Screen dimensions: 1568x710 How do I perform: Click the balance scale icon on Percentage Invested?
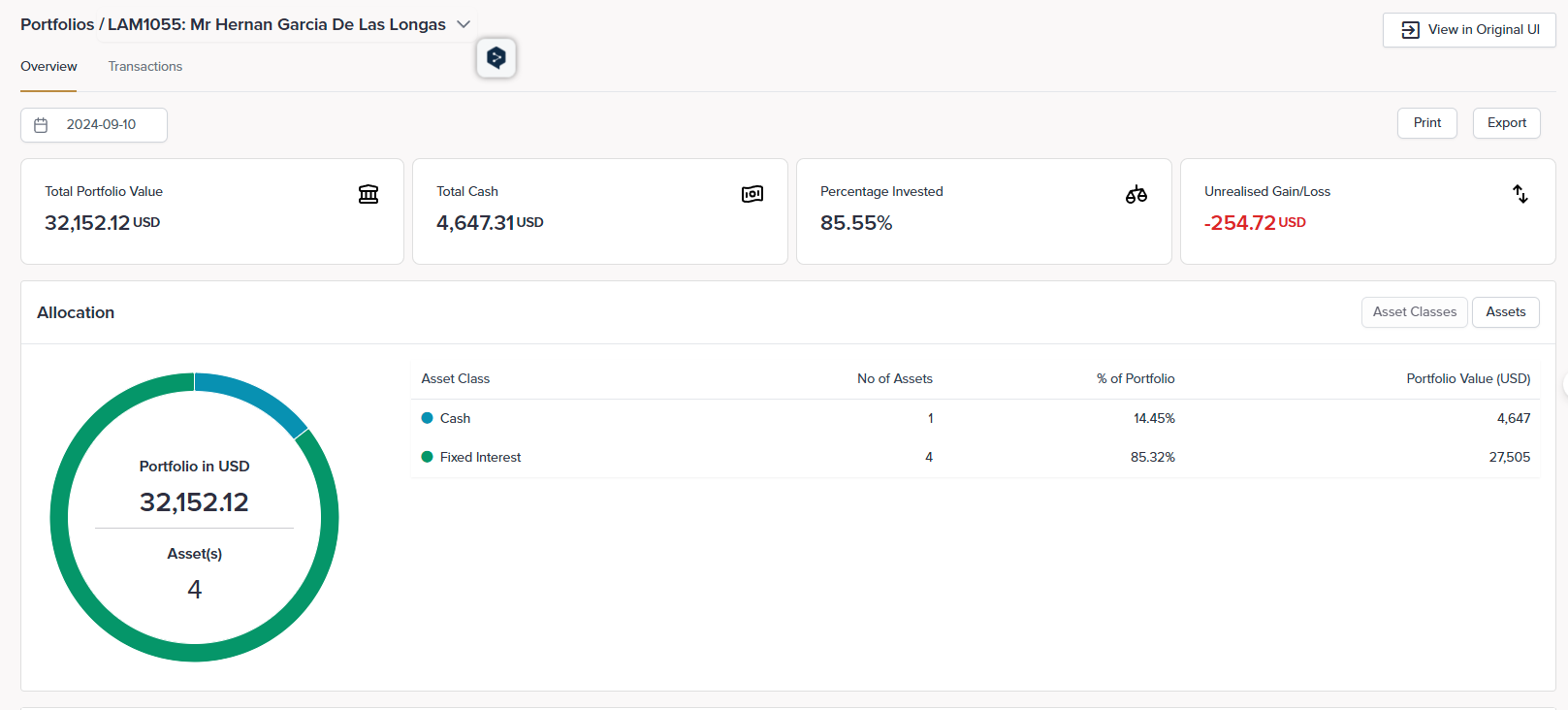tap(1136, 194)
